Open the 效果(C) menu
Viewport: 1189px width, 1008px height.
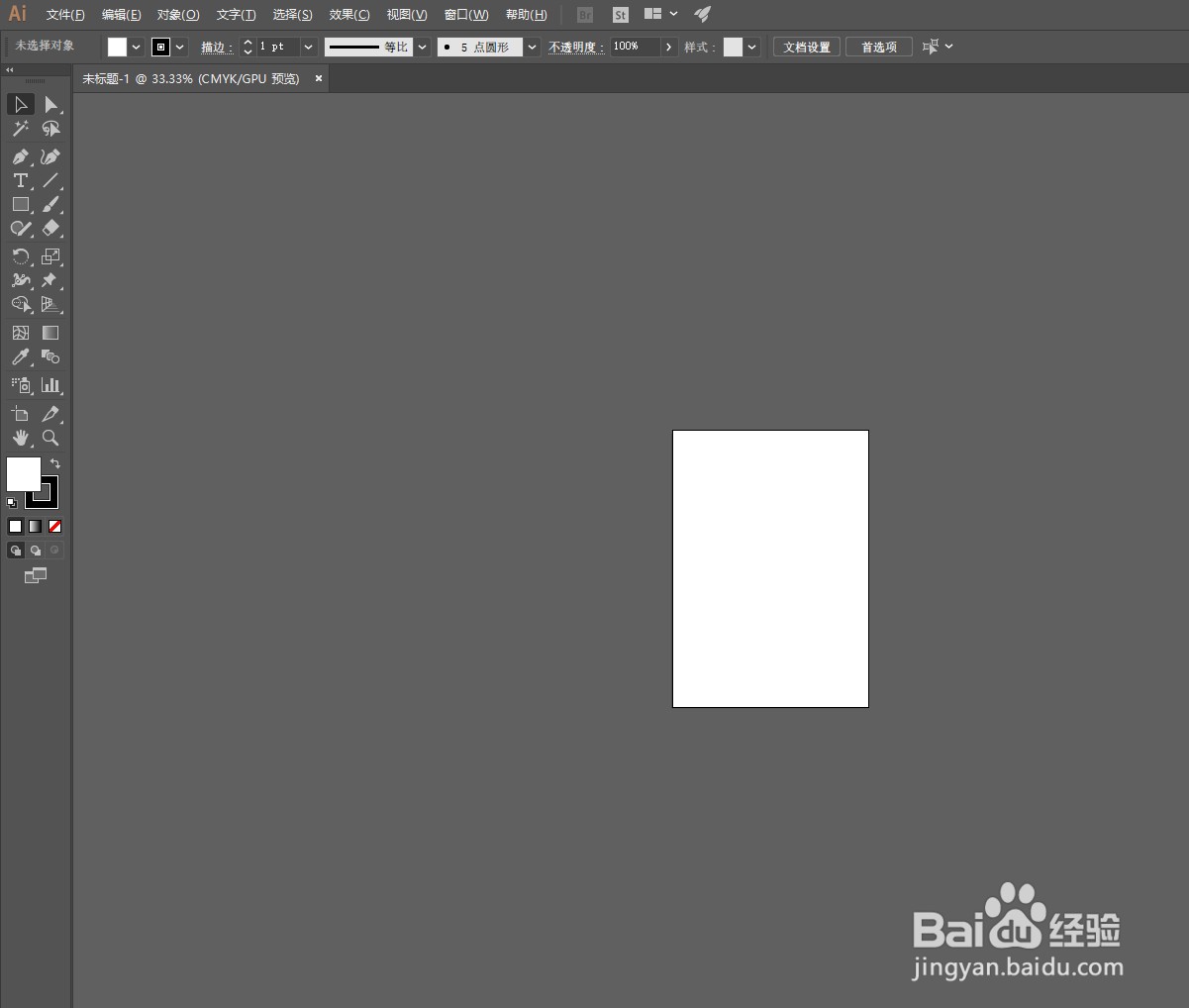tap(349, 15)
